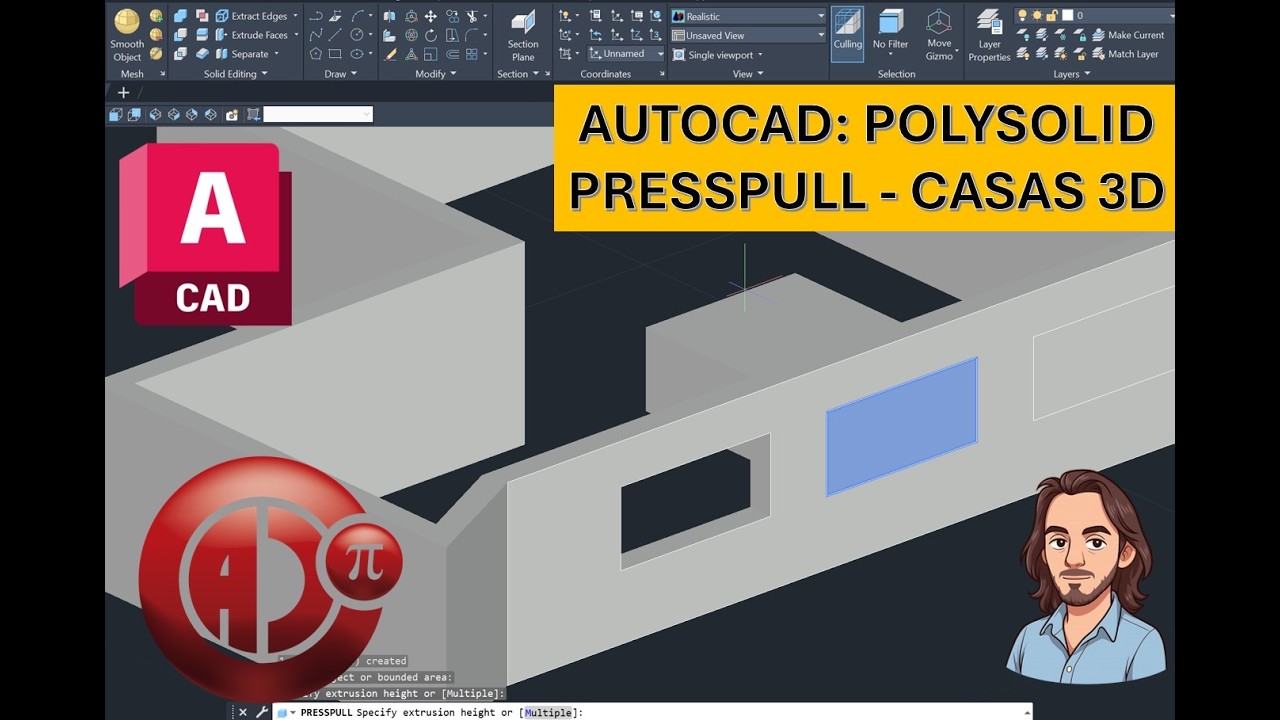The height and width of the screenshot is (720, 1280).
Task: Open the recent commands arrow in command line
Action: (293, 713)
